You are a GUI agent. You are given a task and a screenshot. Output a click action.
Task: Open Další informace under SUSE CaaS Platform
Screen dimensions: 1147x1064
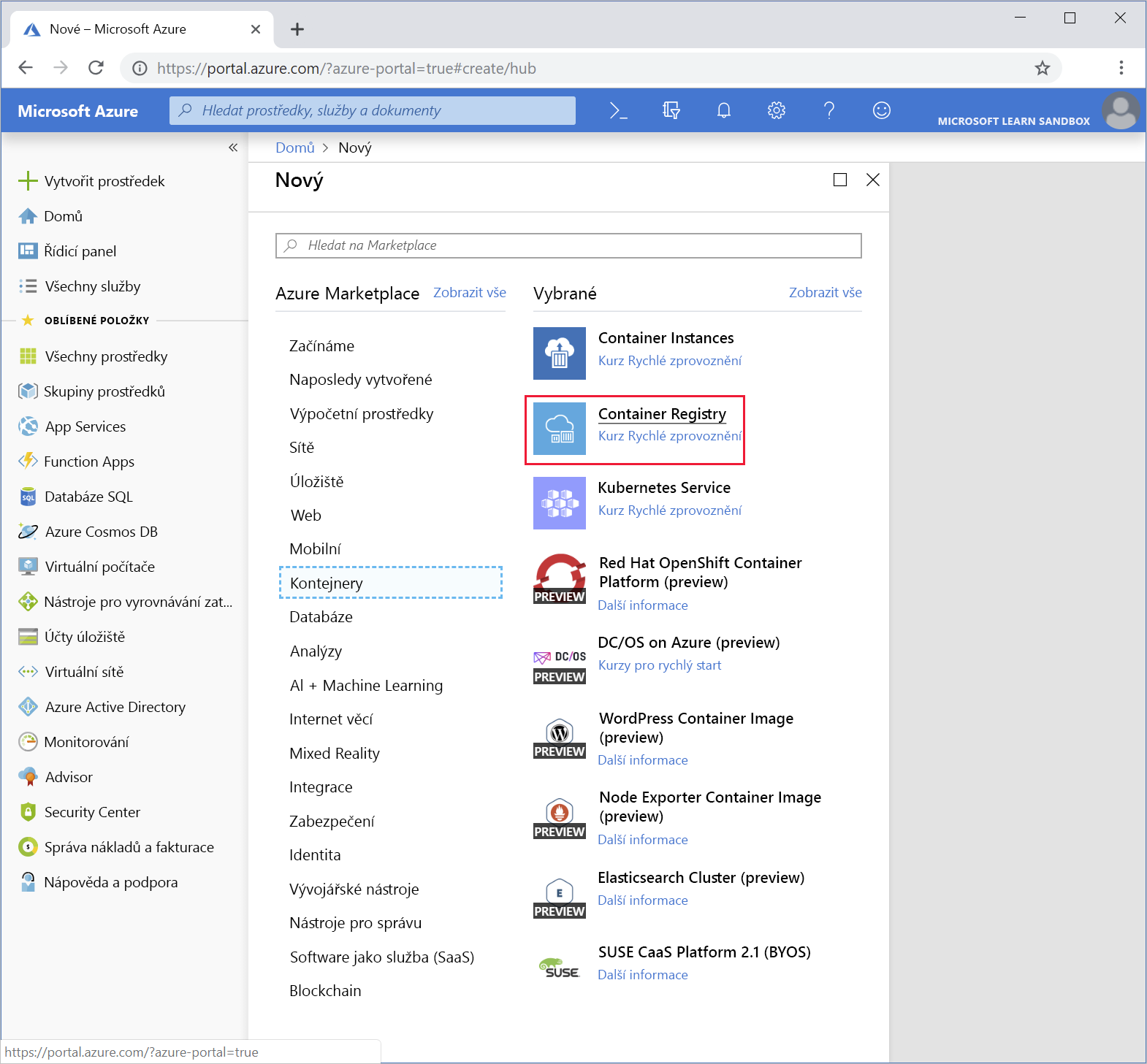coord(643,975)
